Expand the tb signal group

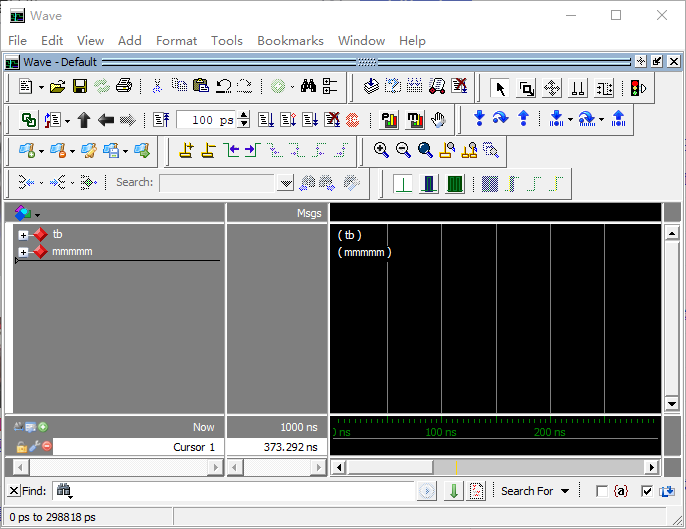[x=24, y=234]
